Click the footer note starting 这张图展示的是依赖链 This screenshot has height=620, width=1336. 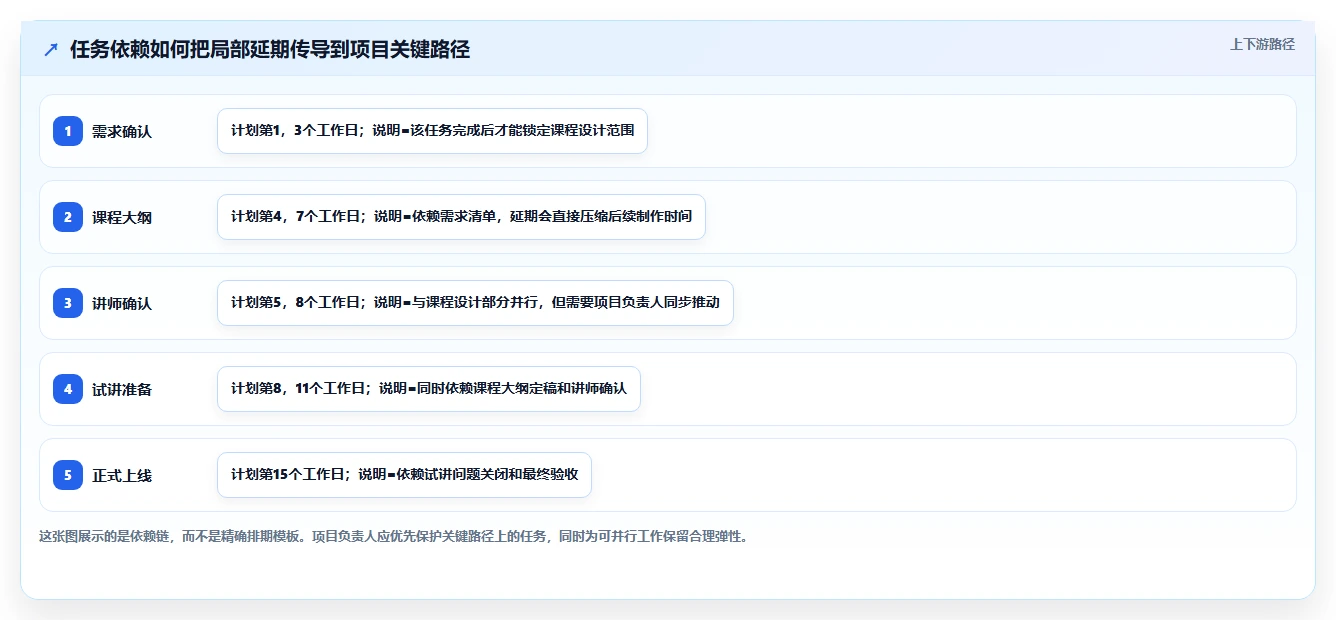coord(394,536)
